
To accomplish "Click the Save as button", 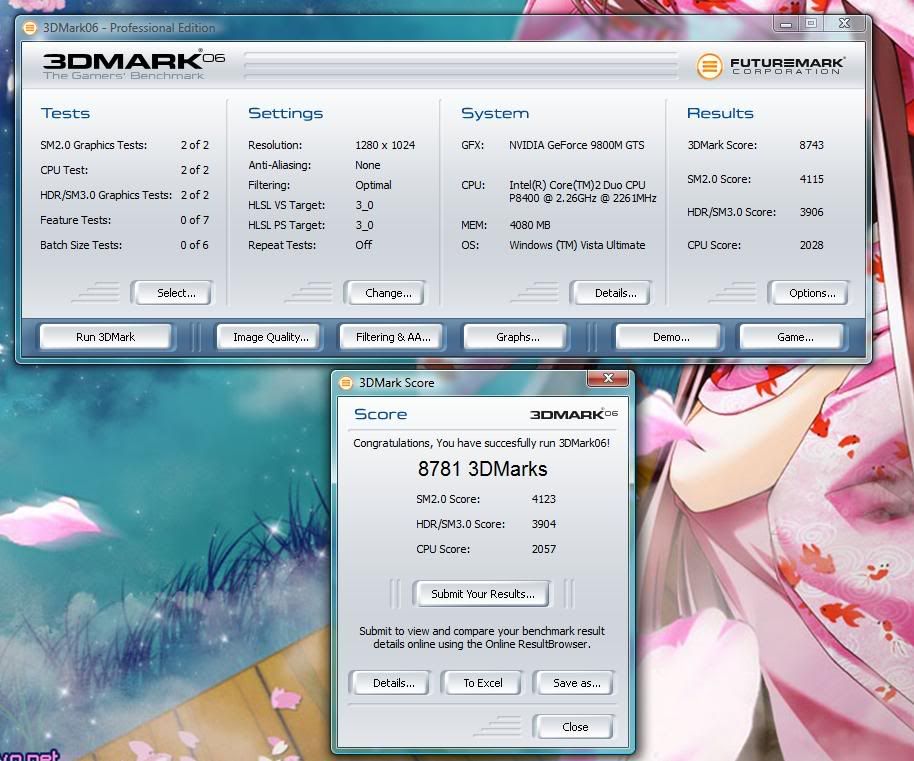I will [574, 683].
